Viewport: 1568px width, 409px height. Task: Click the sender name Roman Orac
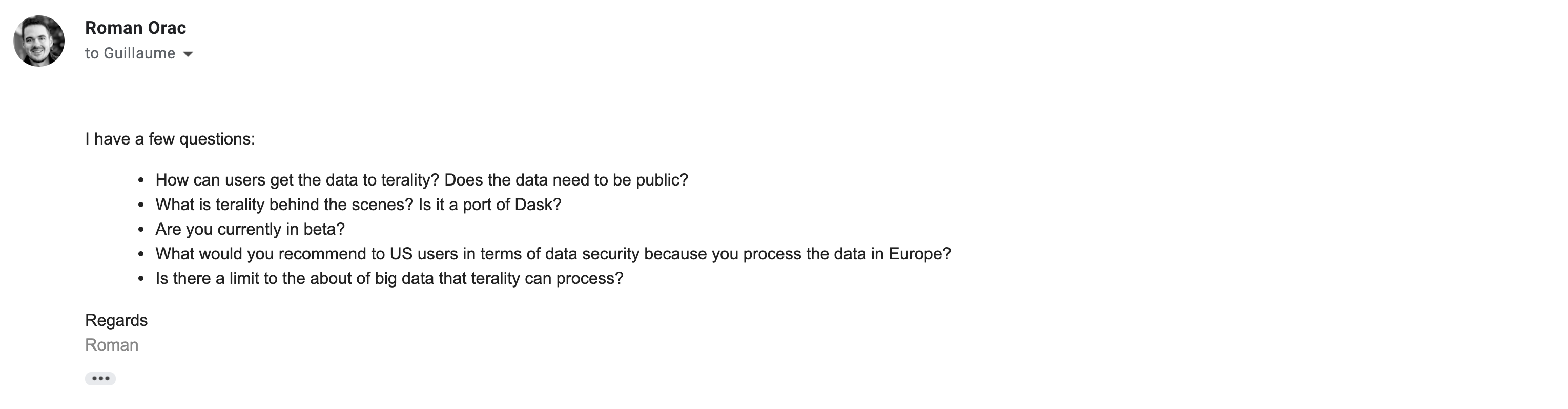(x=135, y=27)
